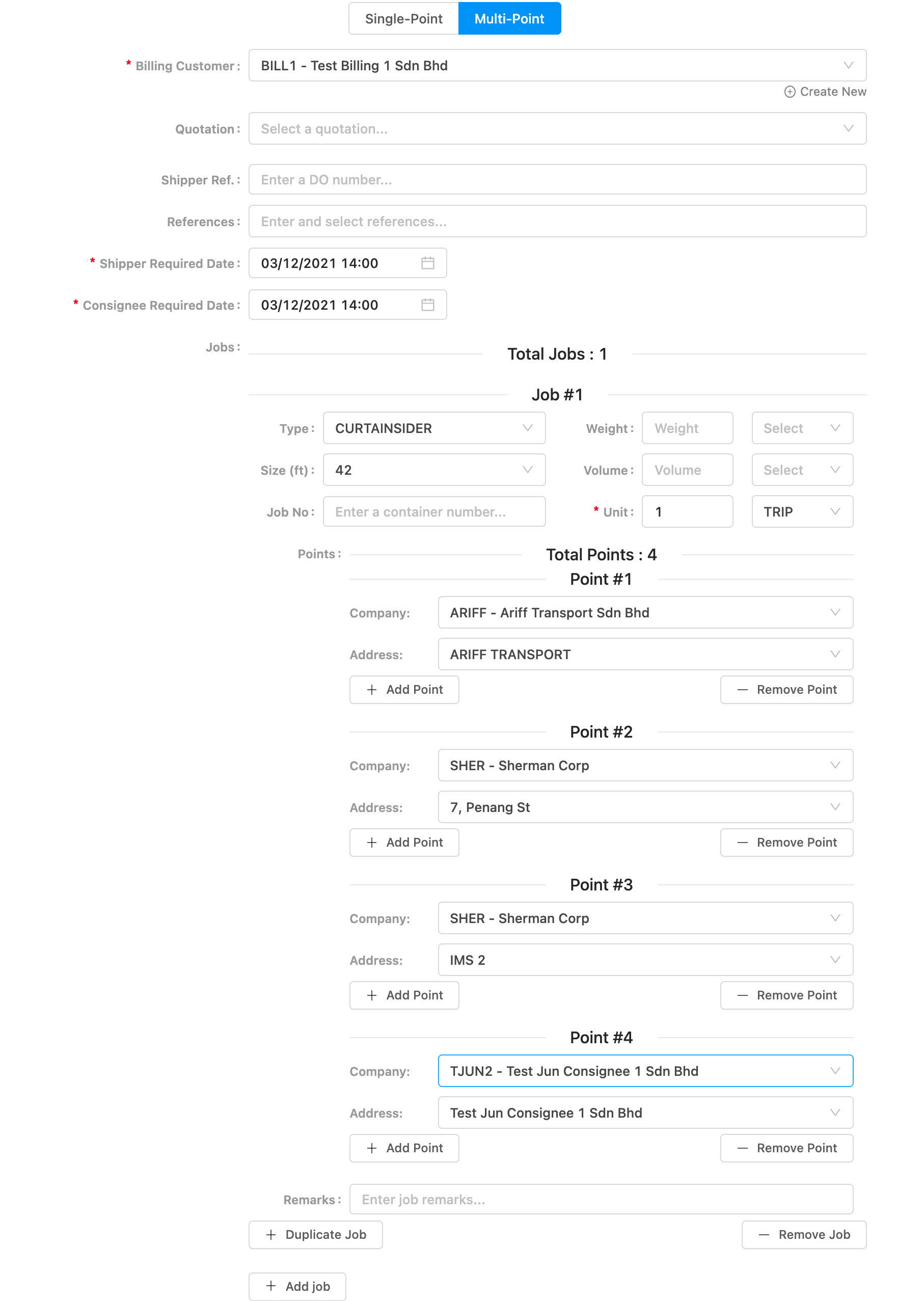924x1301 pixels.
Task: Click Remove Point under Point #3
Action: point(786,995)
